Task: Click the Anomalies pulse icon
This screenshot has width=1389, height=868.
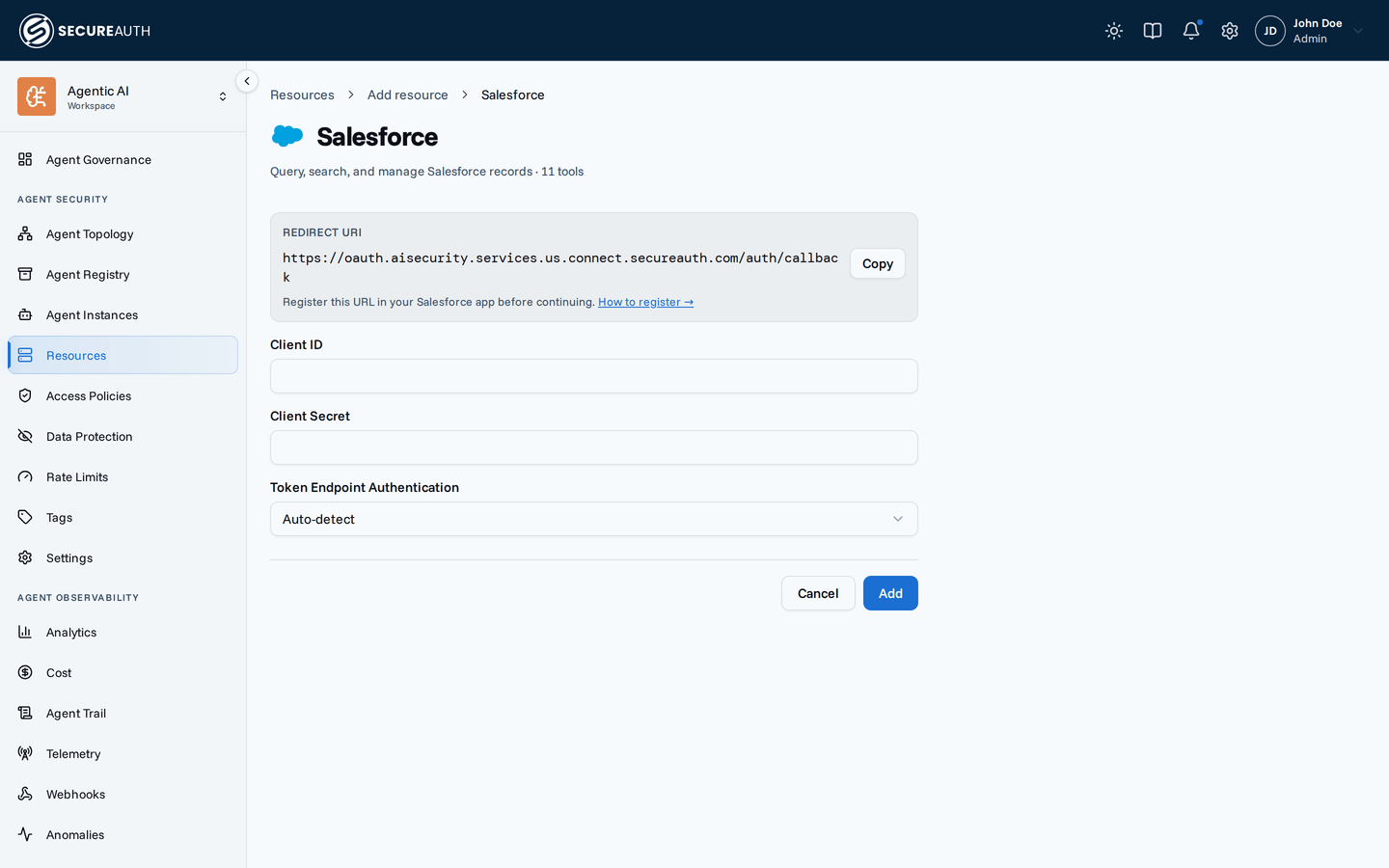Action: pyautogui.click(x=25, y=834)
